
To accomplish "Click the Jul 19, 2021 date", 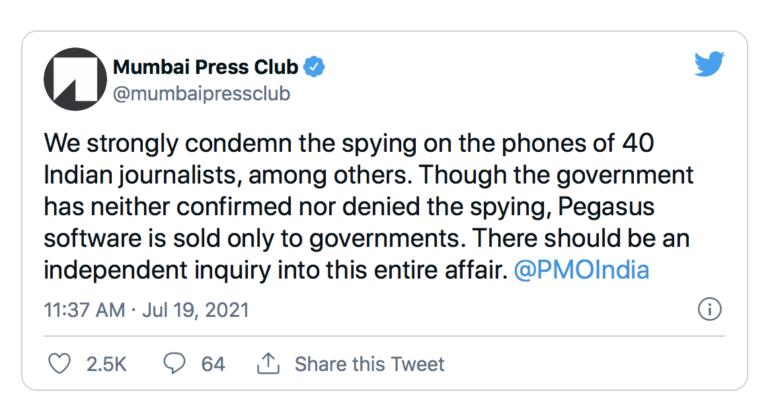I will (x=194, y=309).
